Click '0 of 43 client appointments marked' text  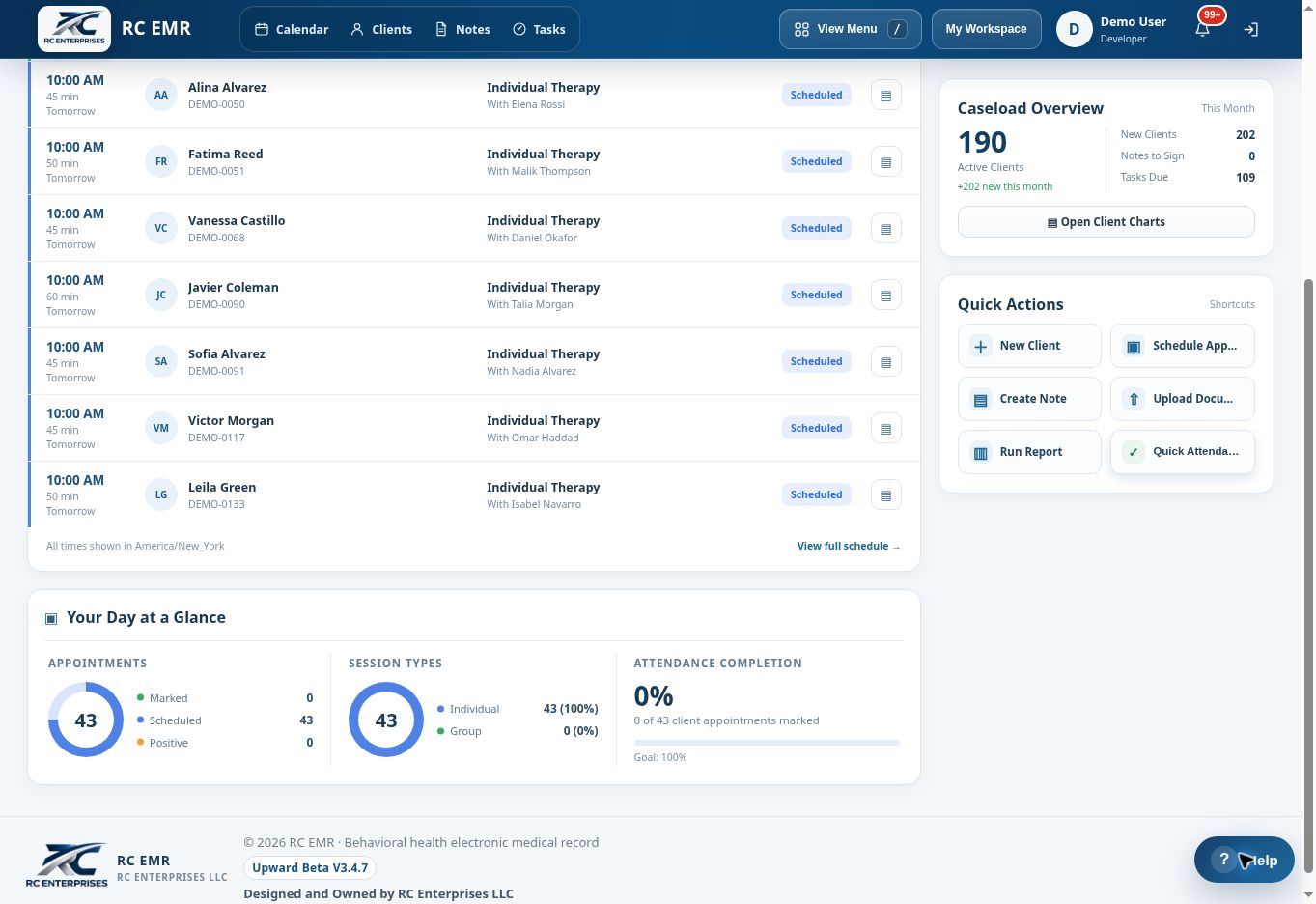click(726, 720)
